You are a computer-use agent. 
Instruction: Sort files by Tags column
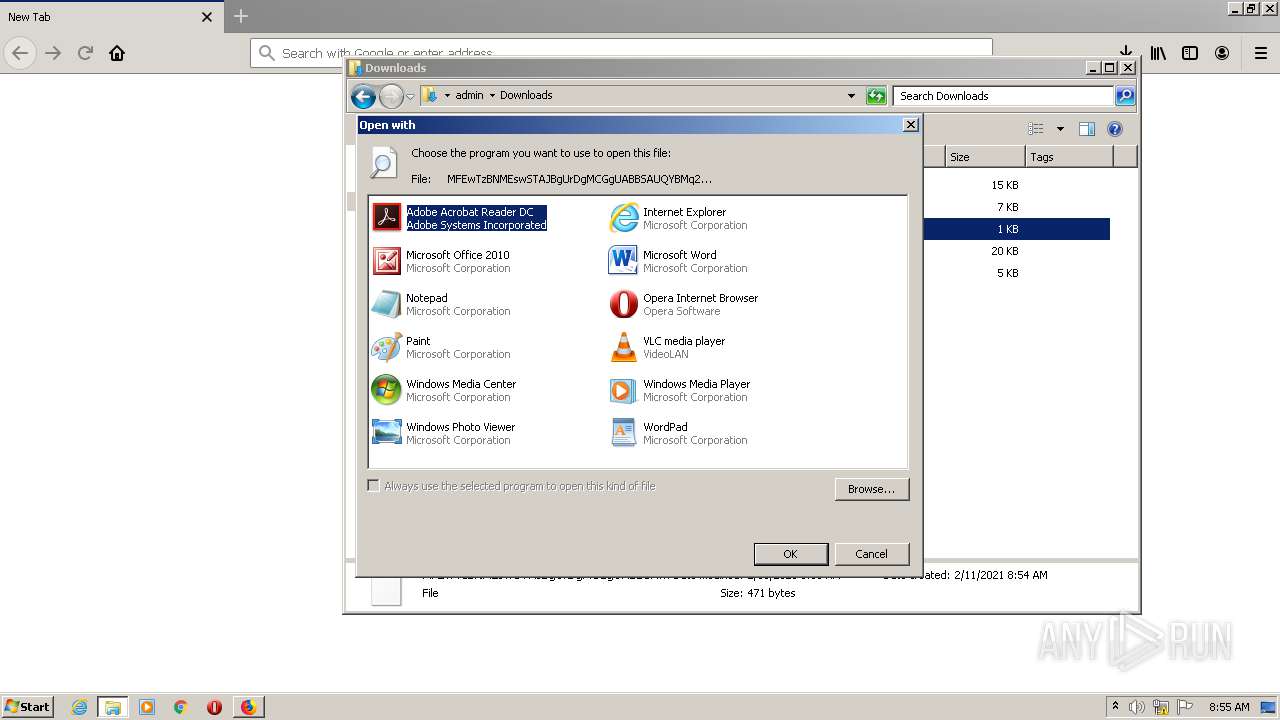tap(1069, 157)
